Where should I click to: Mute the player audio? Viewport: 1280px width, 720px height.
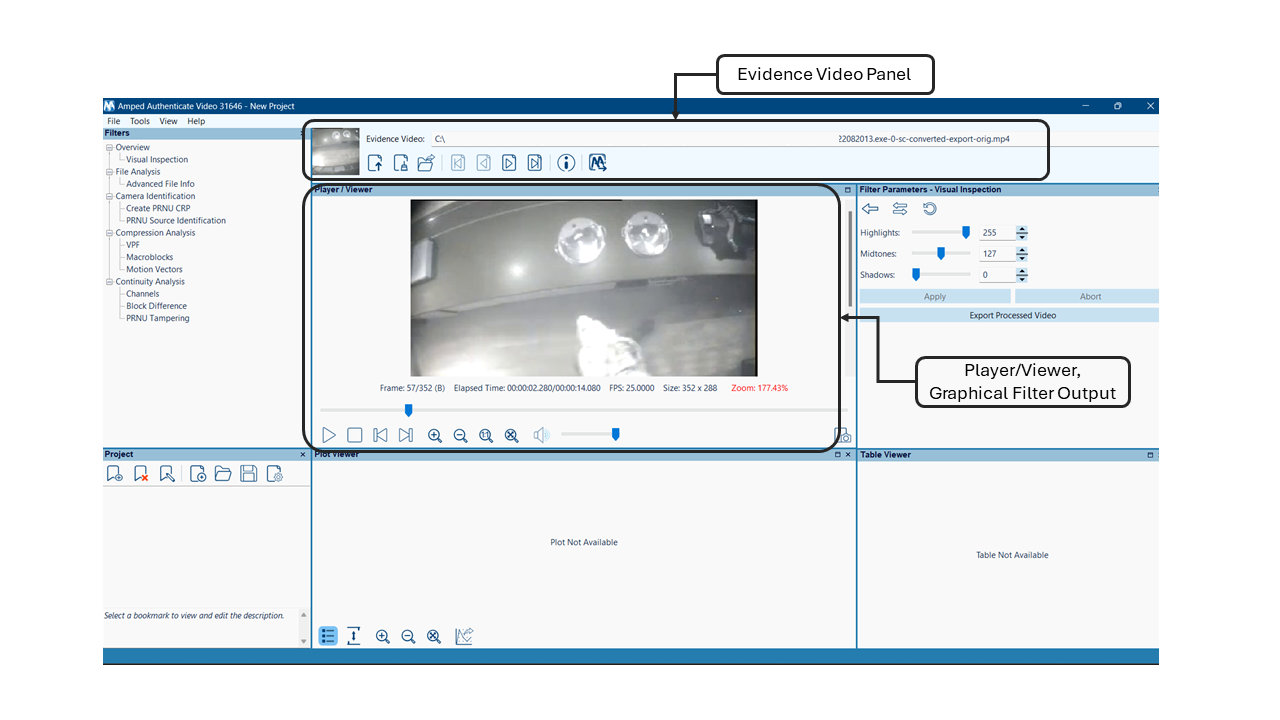(541, 434)
